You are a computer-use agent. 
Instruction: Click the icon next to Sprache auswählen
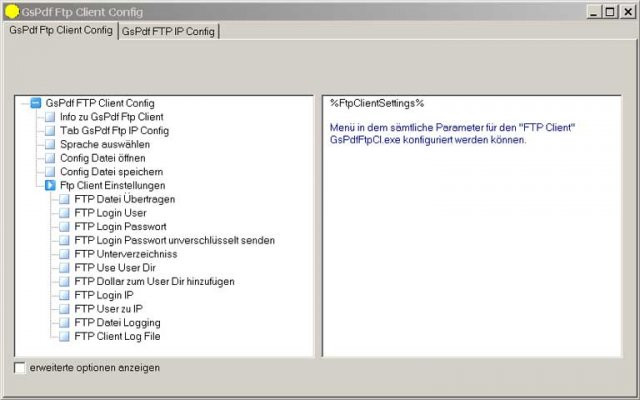[x=50, y=144]
